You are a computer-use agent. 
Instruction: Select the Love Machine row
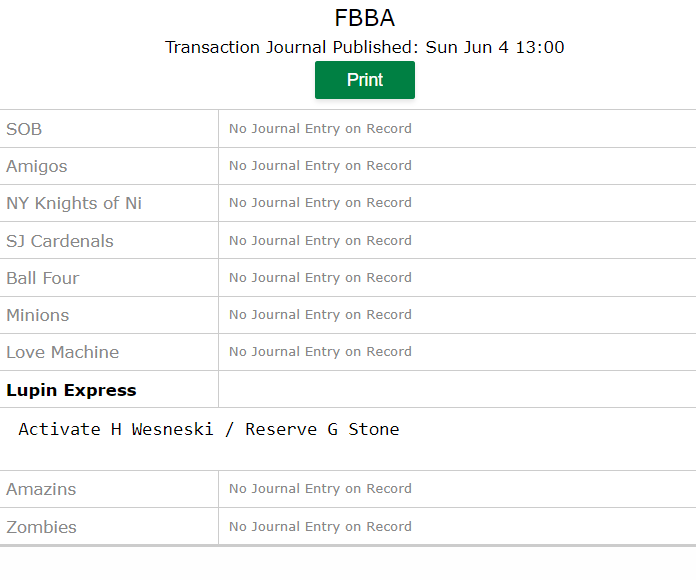pos(348,352)
